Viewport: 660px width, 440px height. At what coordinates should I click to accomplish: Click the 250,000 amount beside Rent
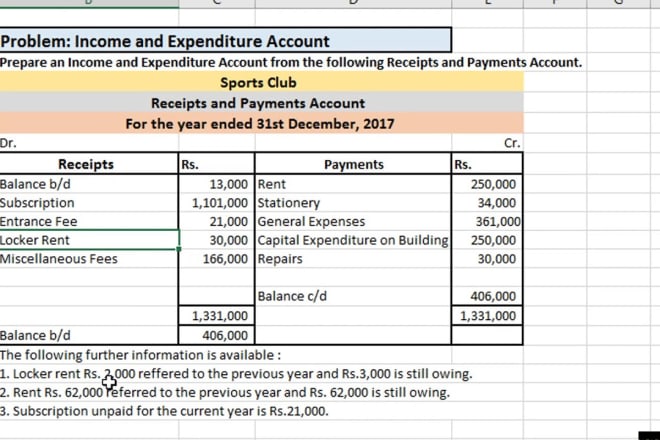tap(487, 184)
